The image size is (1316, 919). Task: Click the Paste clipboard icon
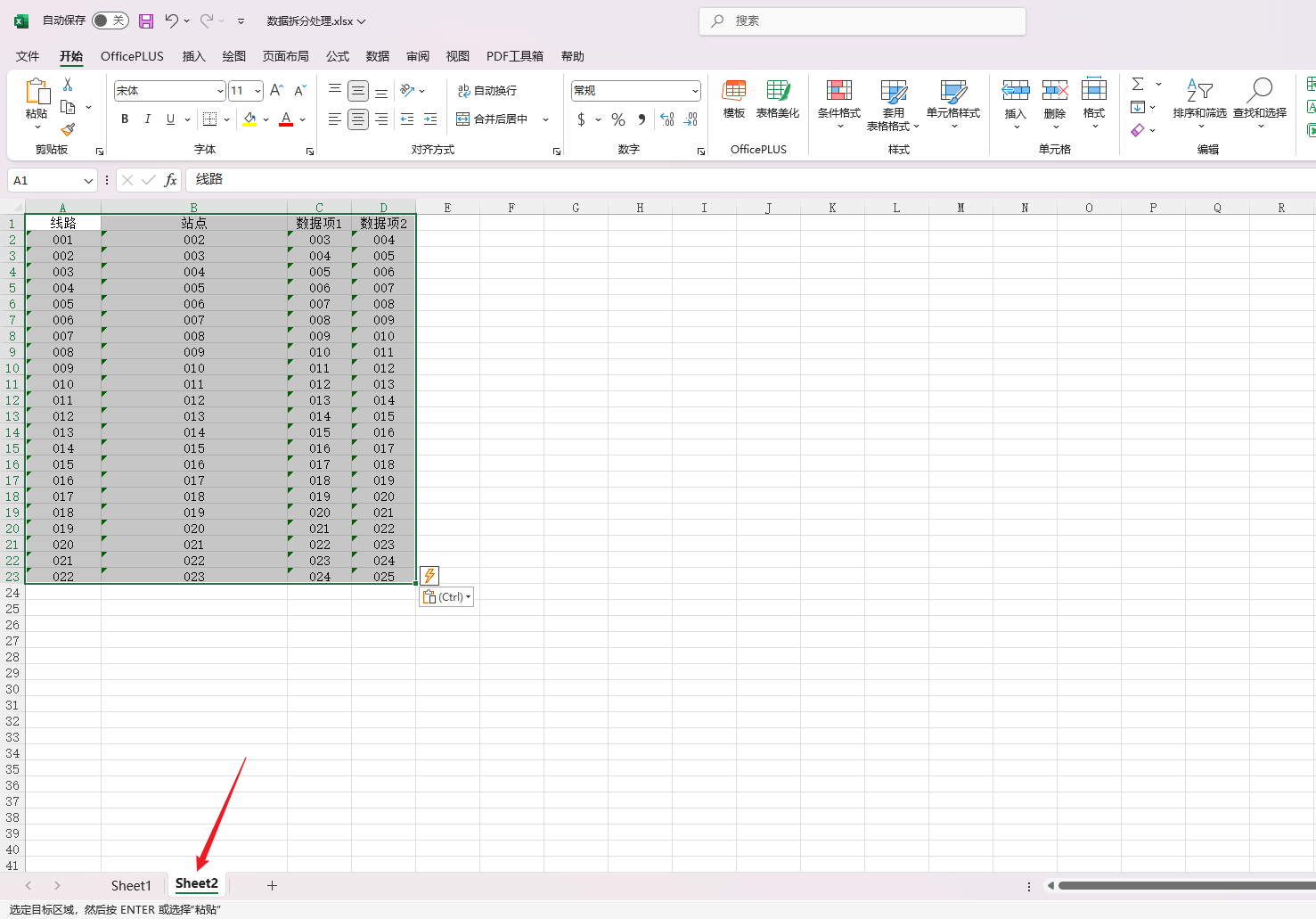point(37,92)
